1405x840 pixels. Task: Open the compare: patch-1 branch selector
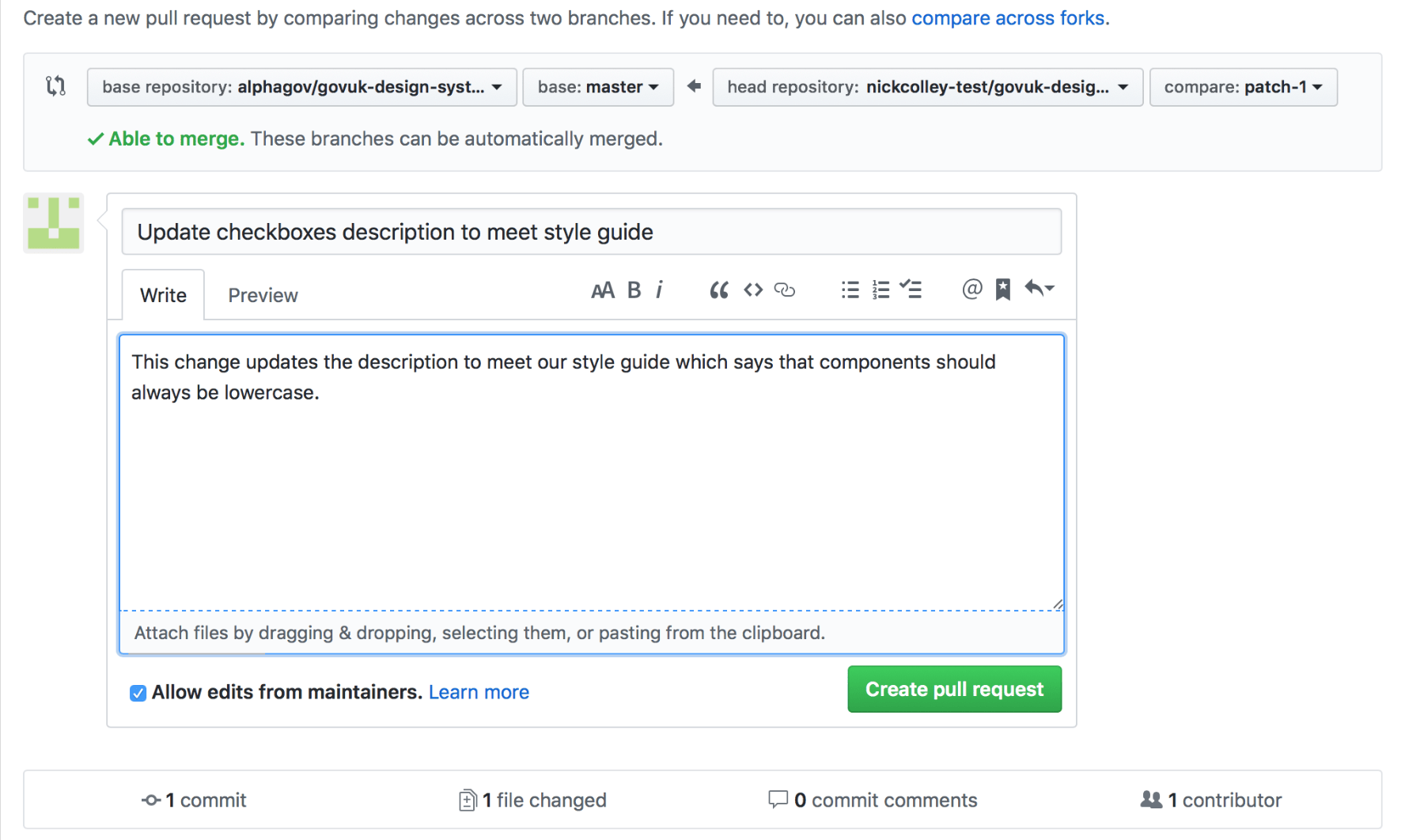[1243, 87]
